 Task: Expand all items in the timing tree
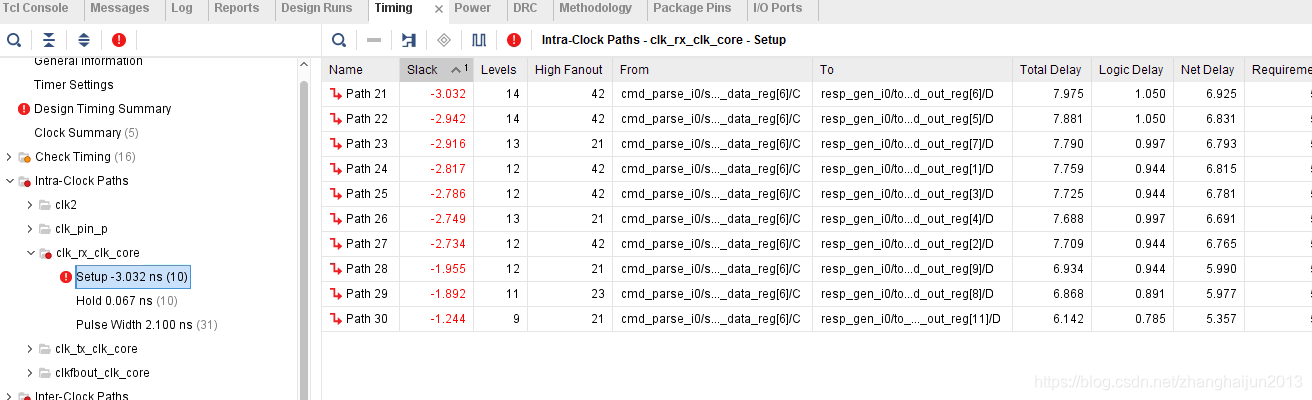tap(84, 40)
